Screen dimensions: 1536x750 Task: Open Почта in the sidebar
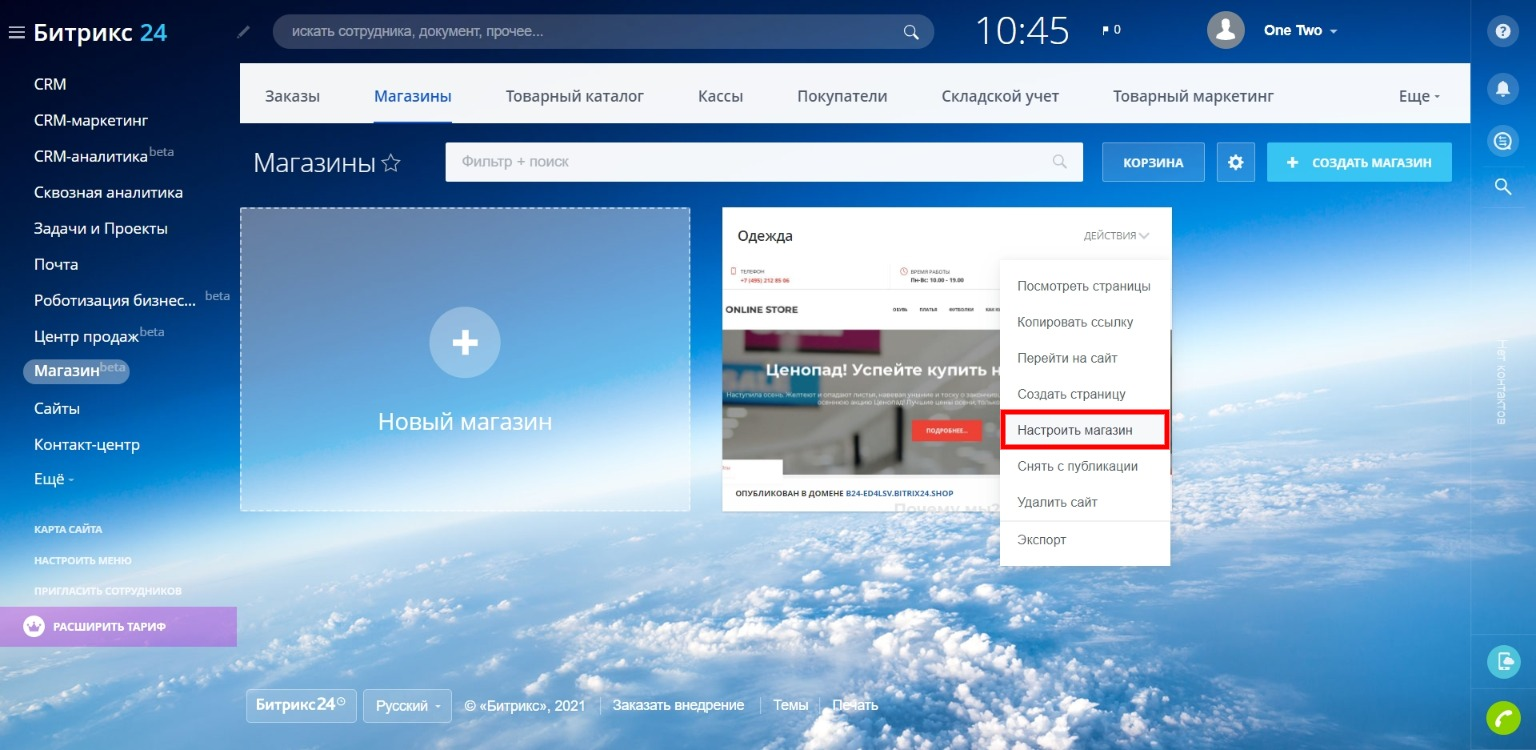tap(56, 264)
